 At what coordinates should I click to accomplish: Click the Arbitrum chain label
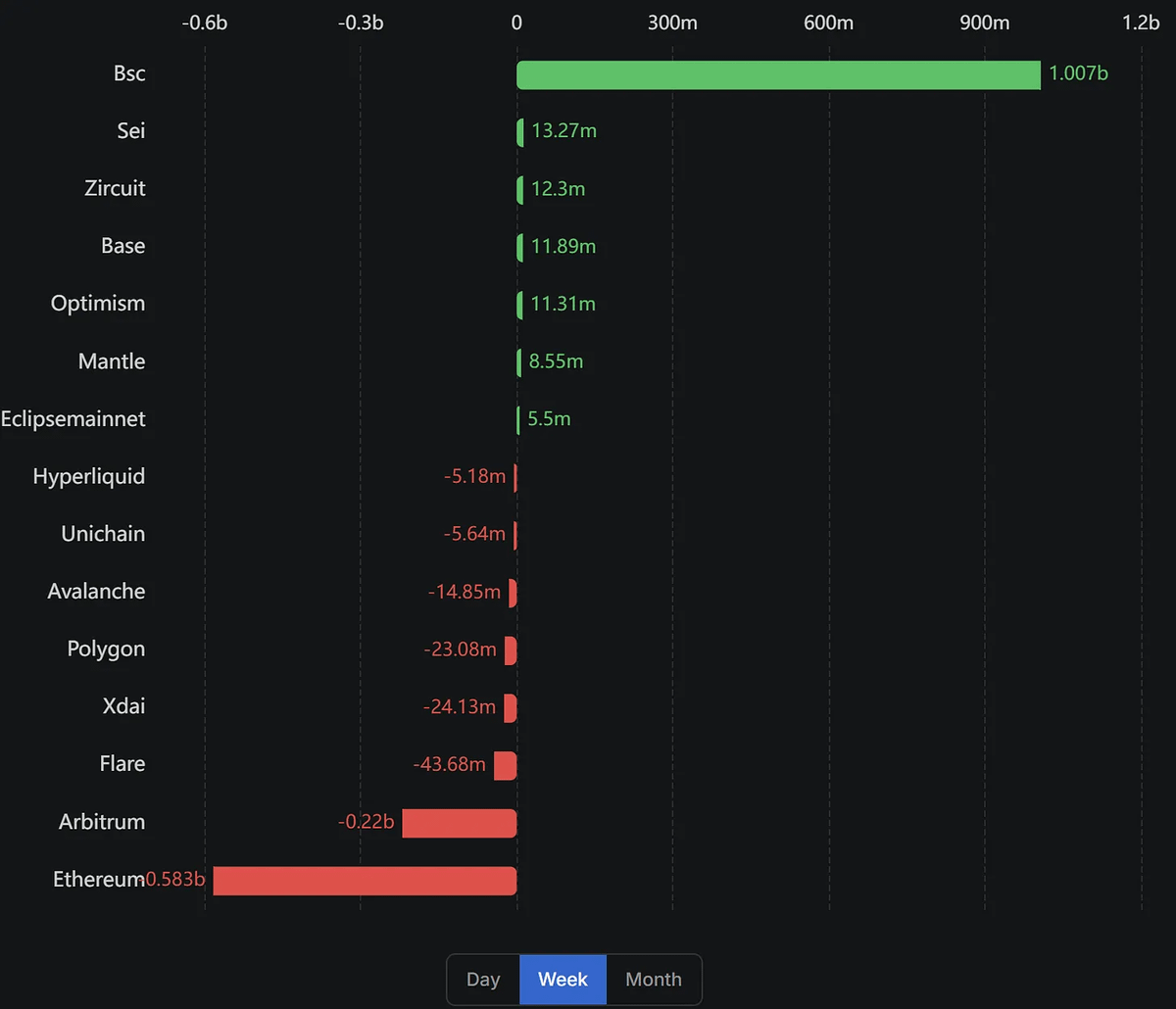[102, 822]
